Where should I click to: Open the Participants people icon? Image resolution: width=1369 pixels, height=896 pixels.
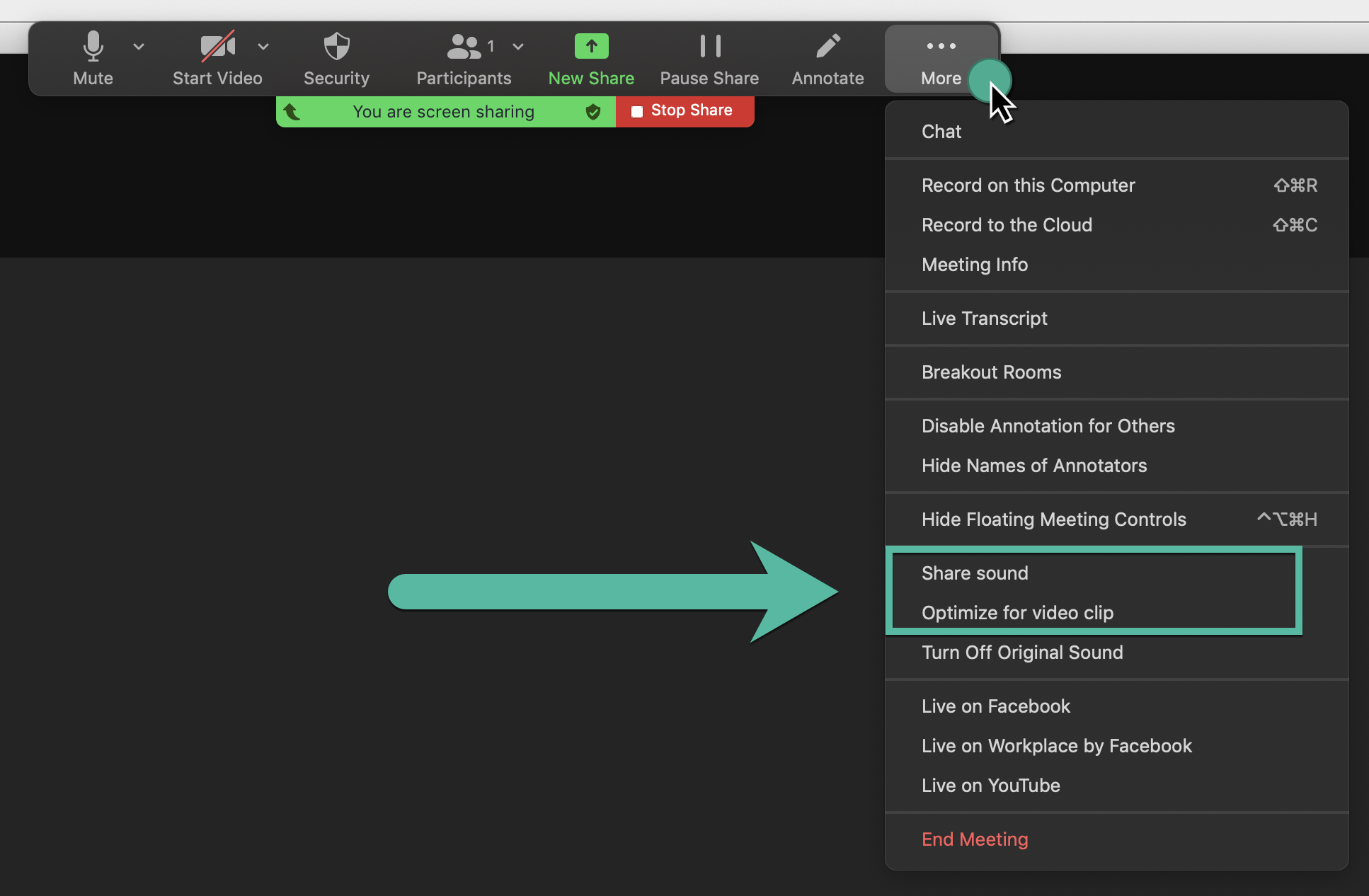[x=464, y=47]
